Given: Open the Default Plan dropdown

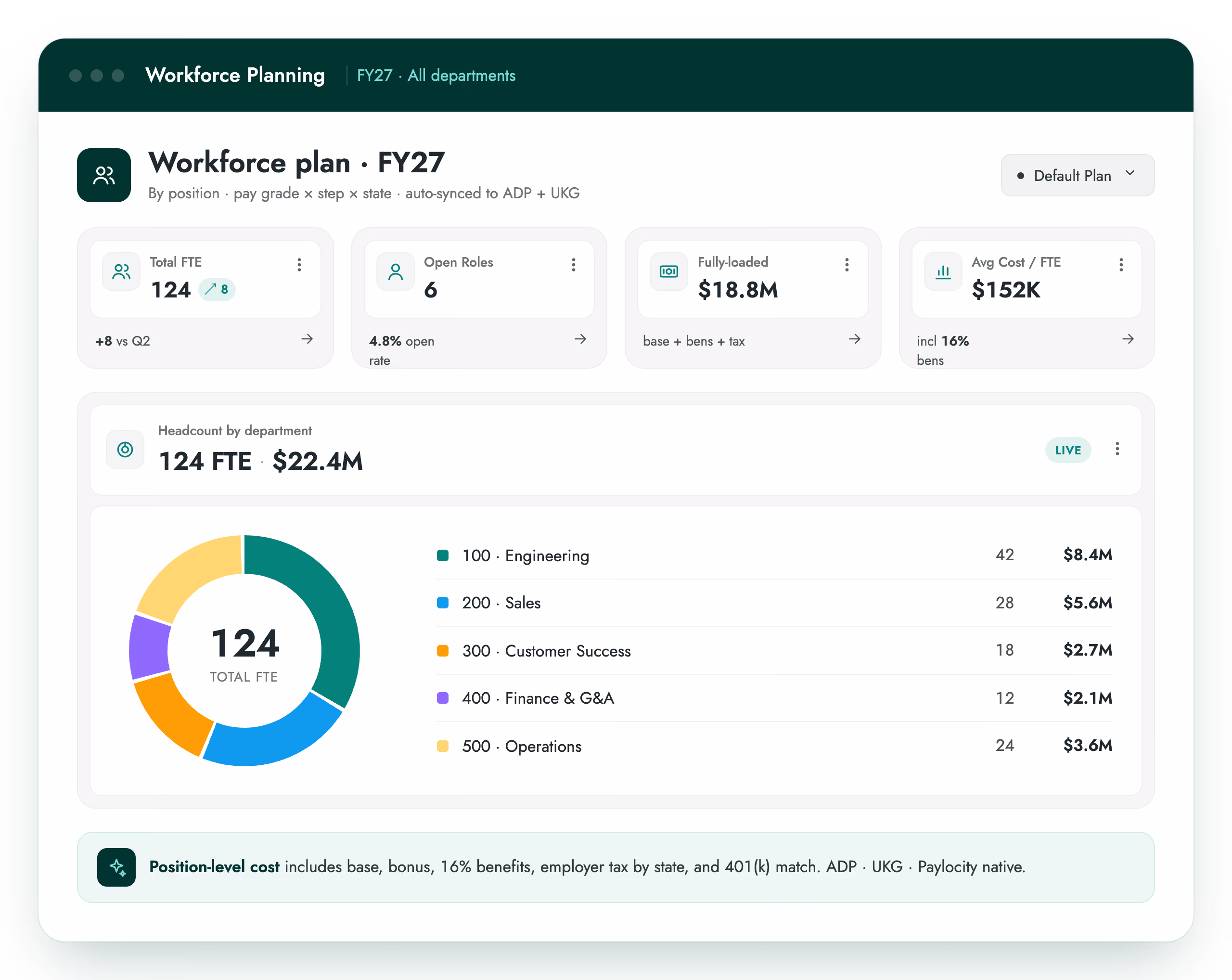Looking at the screenshot, I should click(1077, 175).
